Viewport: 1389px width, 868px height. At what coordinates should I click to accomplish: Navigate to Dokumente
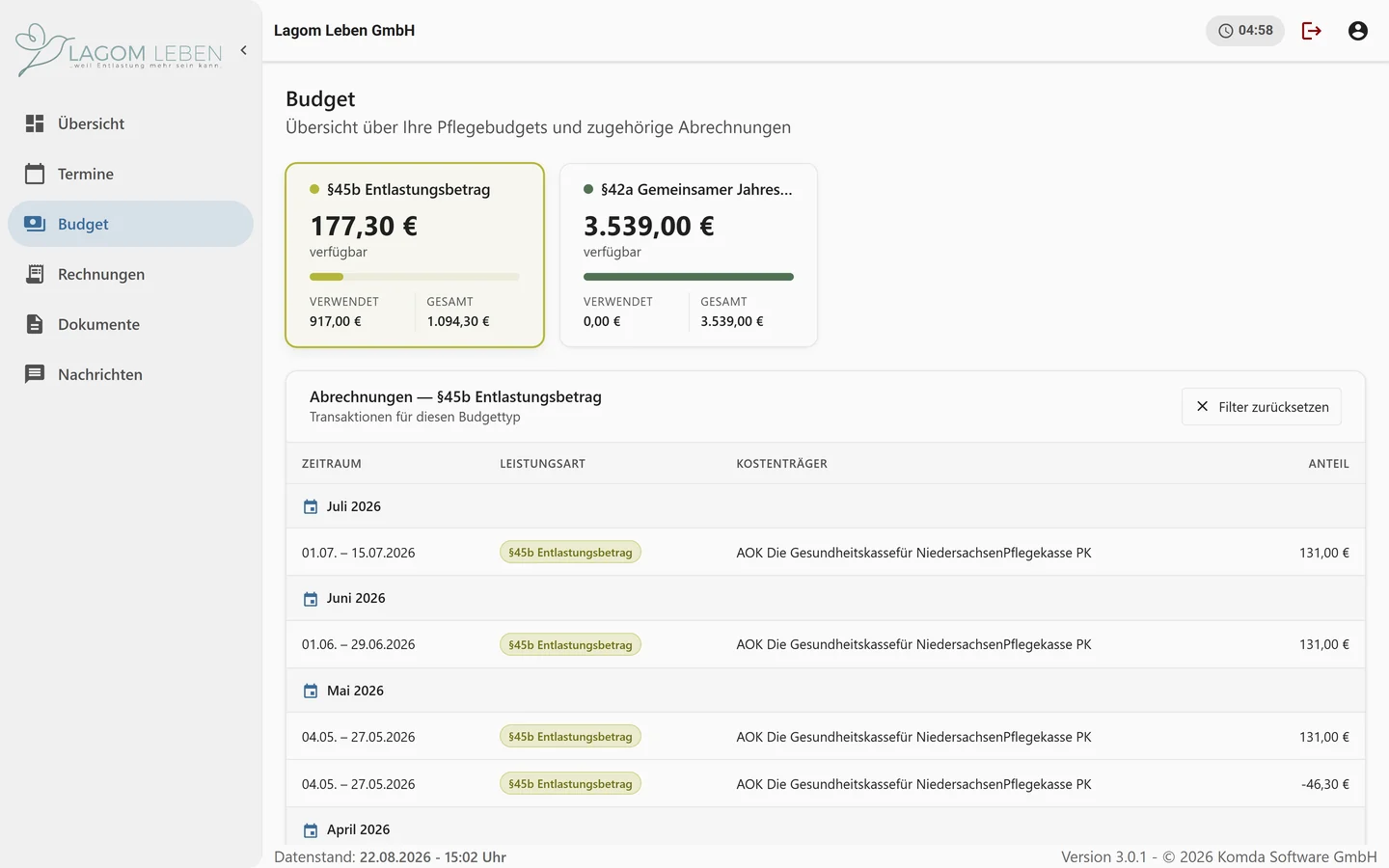[130, 324]
